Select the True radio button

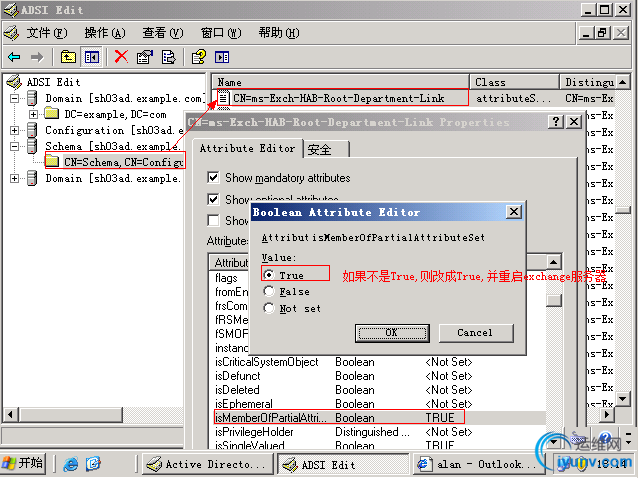269,275
